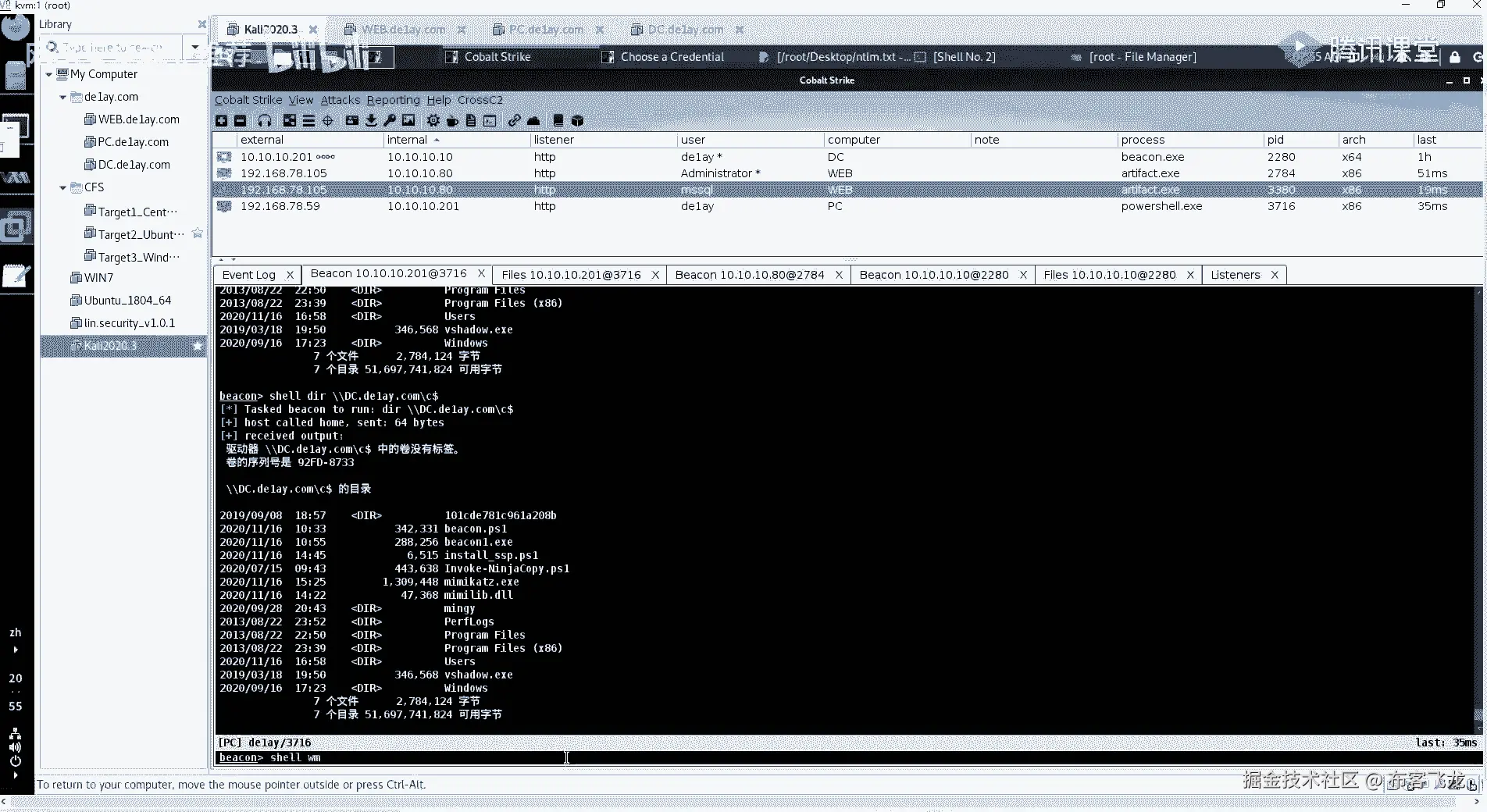Screen dimensions: 1487x812
Task: Open the downloaded files icon
Action: click(x=371, y=120)
